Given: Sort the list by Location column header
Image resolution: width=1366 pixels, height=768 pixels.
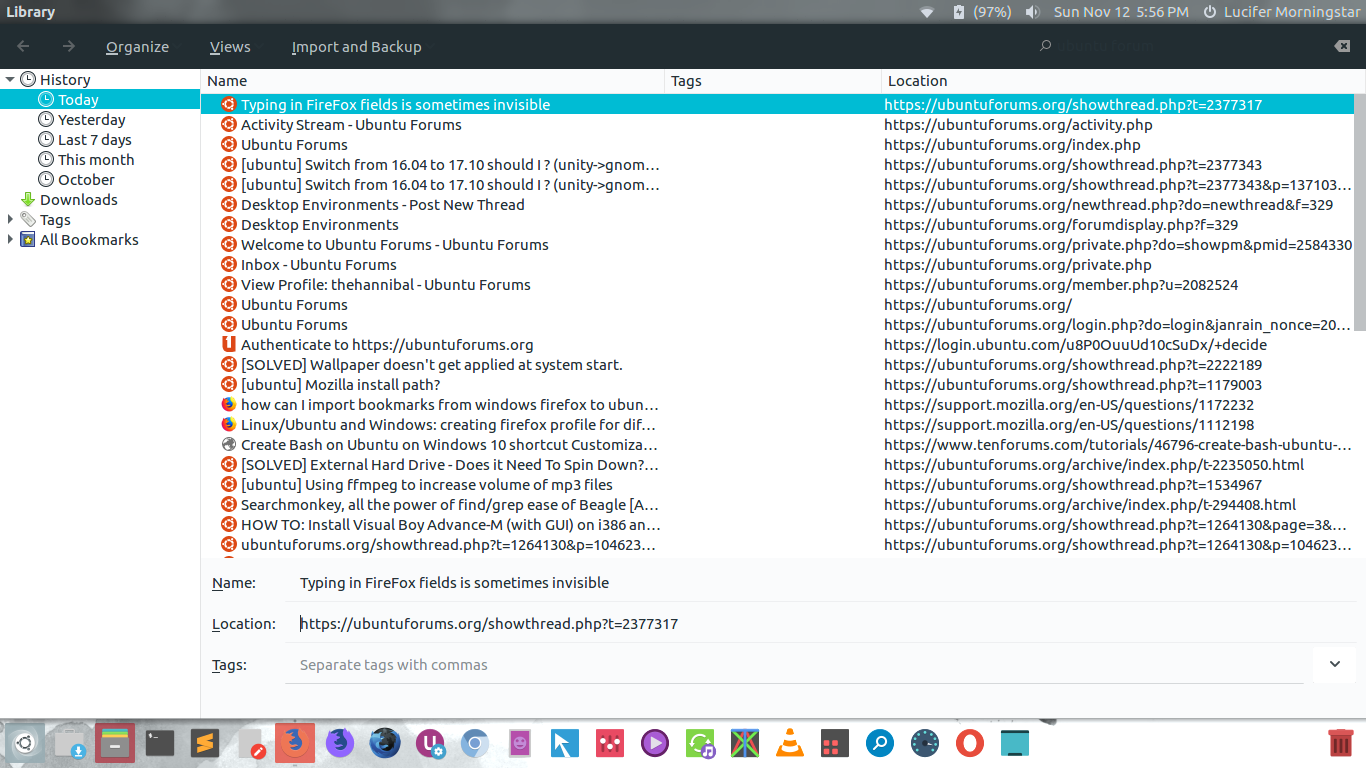Looking at the screenshot, I should (1124, 81).
